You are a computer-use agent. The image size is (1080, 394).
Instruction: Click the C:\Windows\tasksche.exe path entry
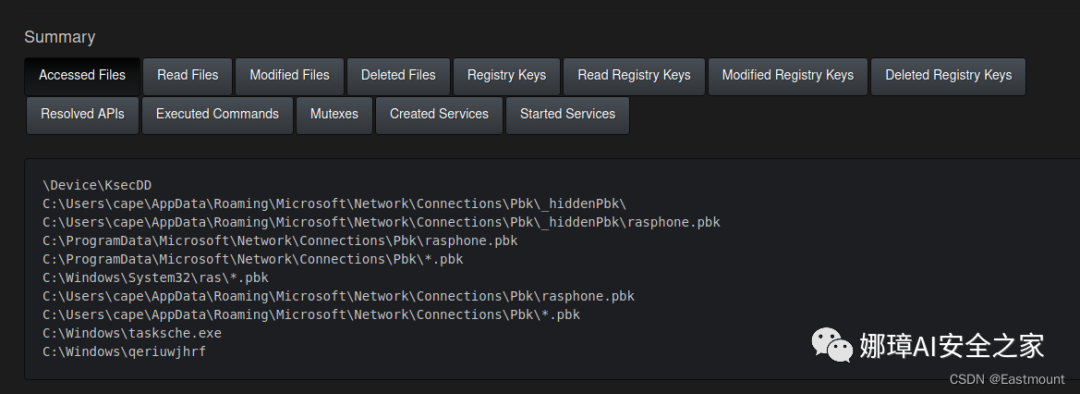pos(132,333)
